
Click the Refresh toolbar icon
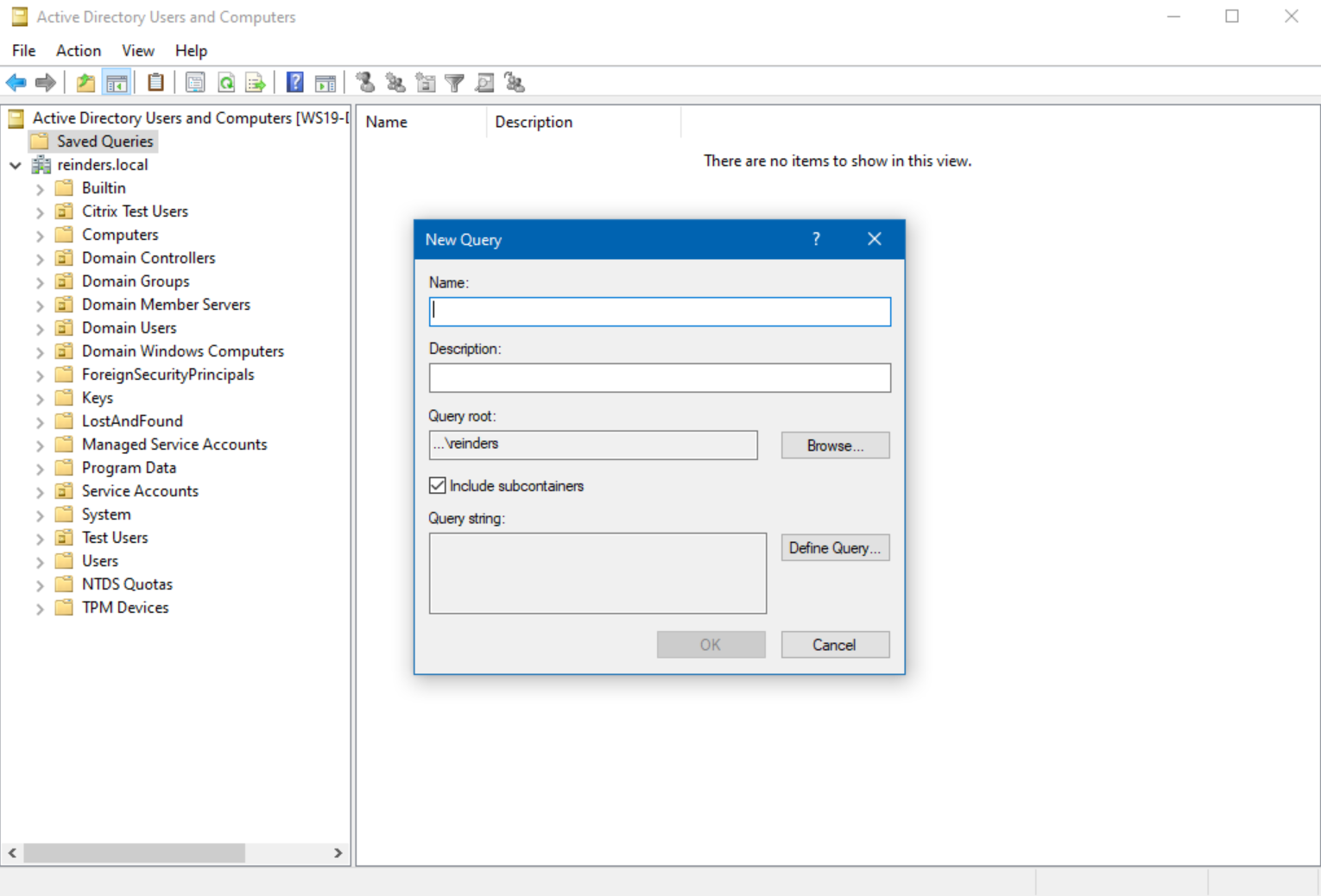click(x=226, y=83)
